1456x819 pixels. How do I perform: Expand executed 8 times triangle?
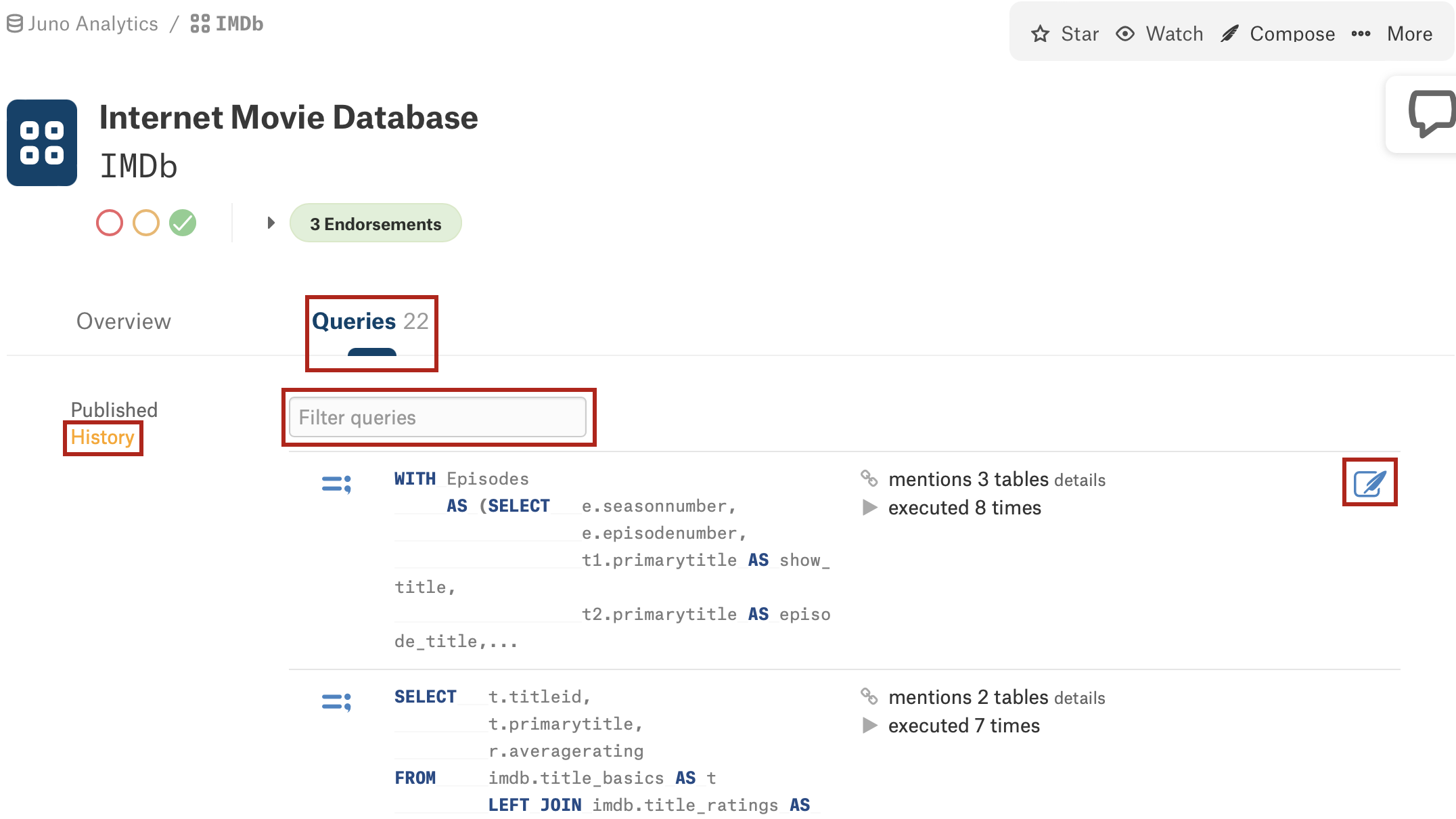pyautogui.click(x=870, y=508)
